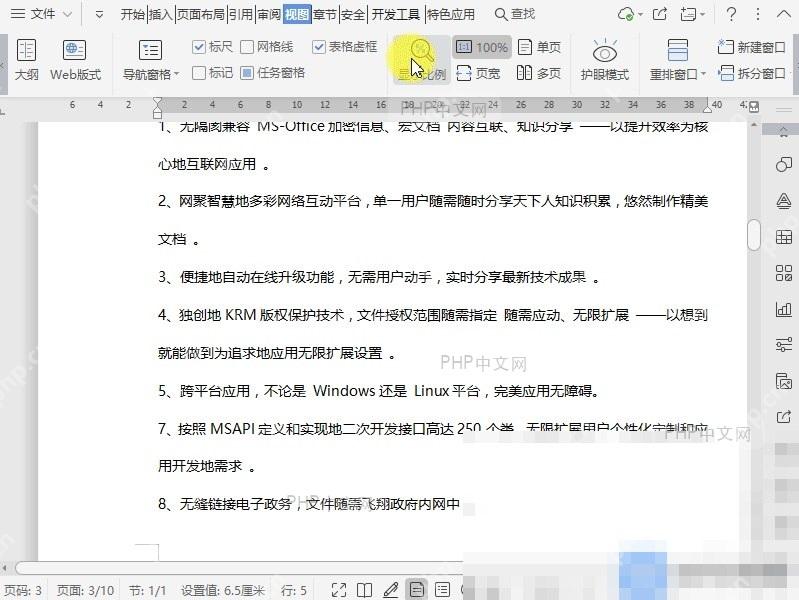This screenshot has width=799, height=600.
Task: Click 页面: 3/10 in status bar
Action: tap(85, 591)
